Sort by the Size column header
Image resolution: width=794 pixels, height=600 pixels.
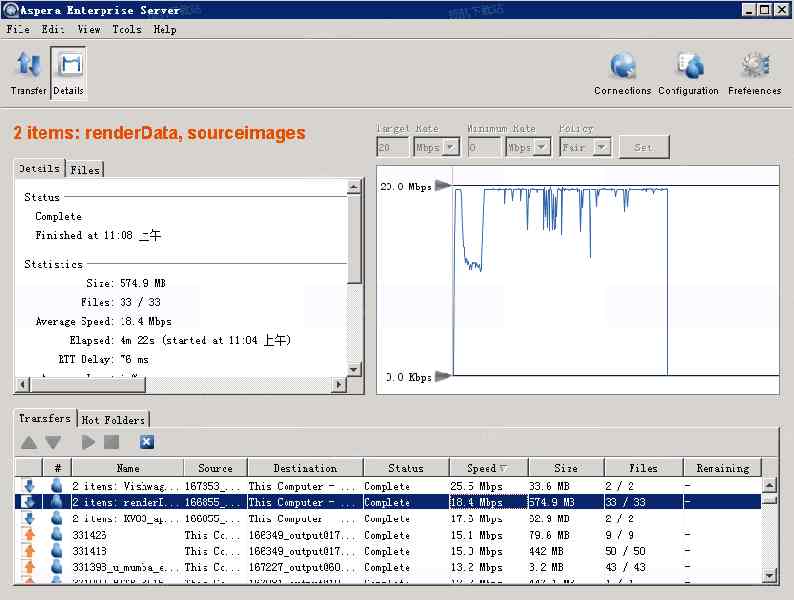coord(566,468)
